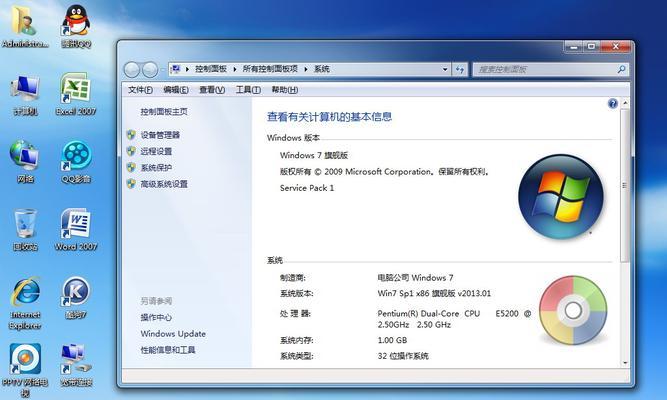Click 所有控制面板项 in the breadcrumb path
The image size is (667, 400).
coord(270,69)
